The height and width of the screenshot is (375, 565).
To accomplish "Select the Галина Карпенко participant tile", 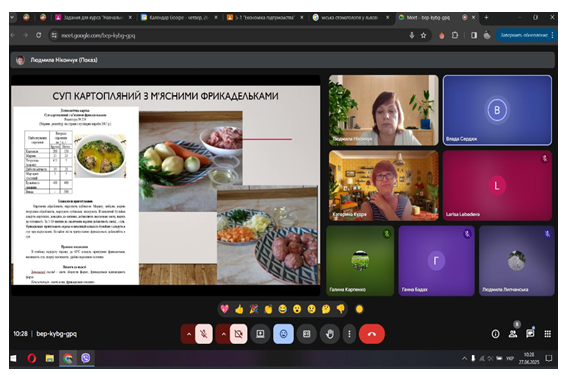I will point(360,261).
